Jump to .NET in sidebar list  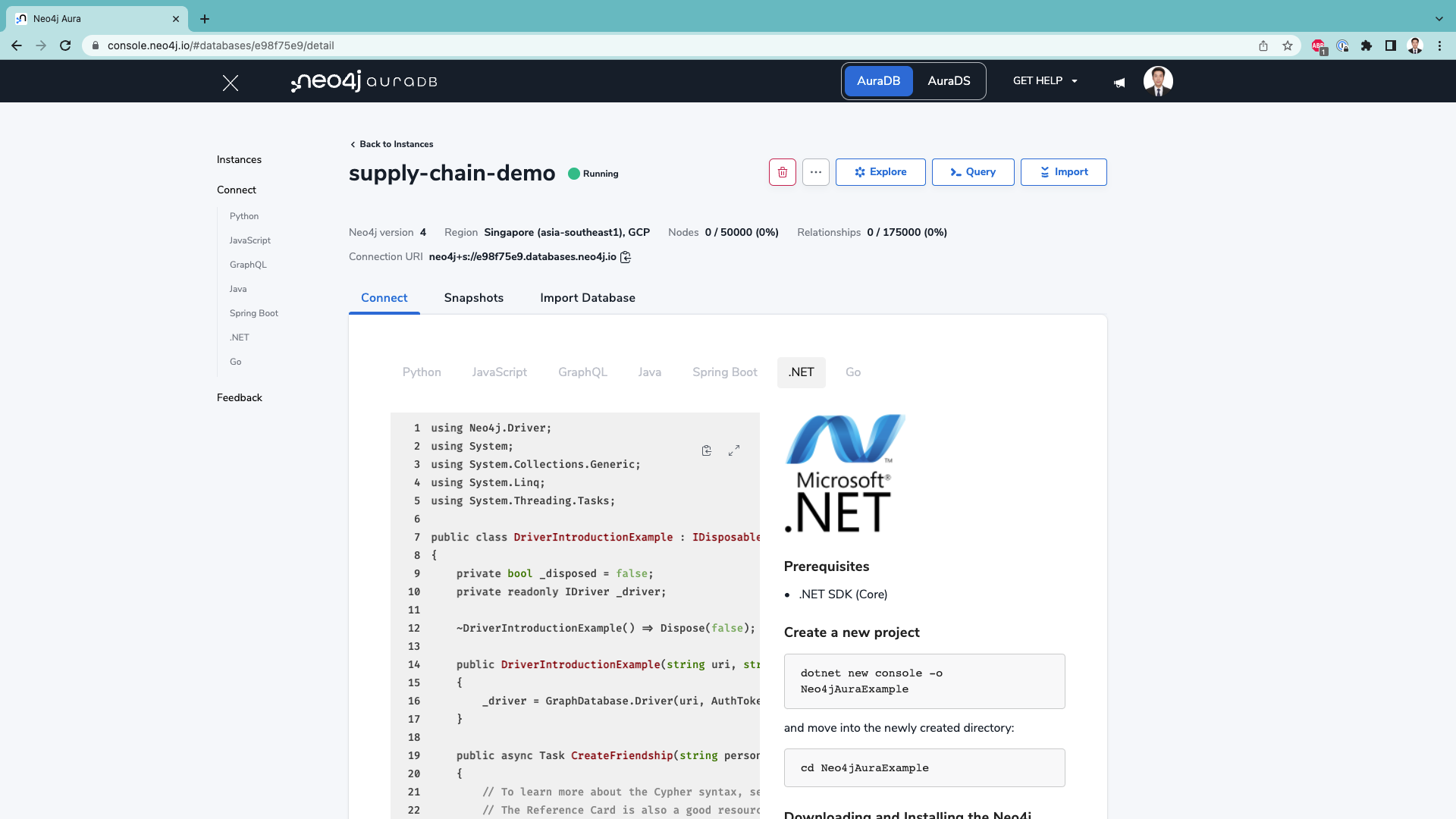(x=240, y=337)
